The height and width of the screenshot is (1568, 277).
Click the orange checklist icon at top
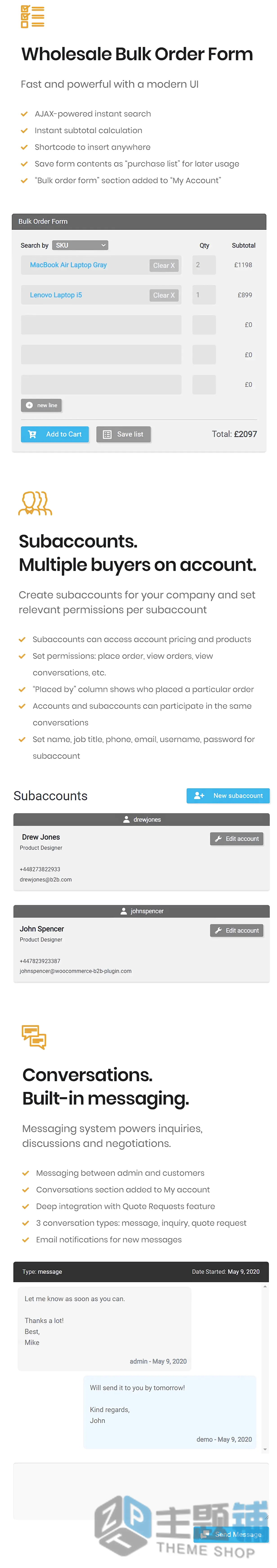pos(33,16)
